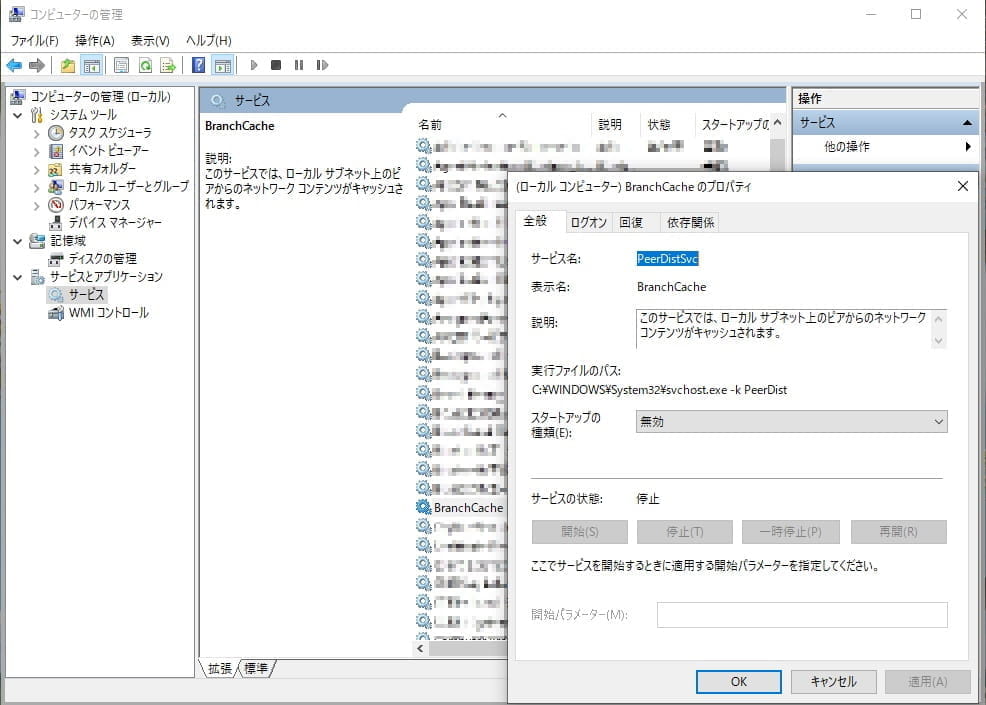
Task: Click 停止(T) service button
Action: [x=685, y=532]
